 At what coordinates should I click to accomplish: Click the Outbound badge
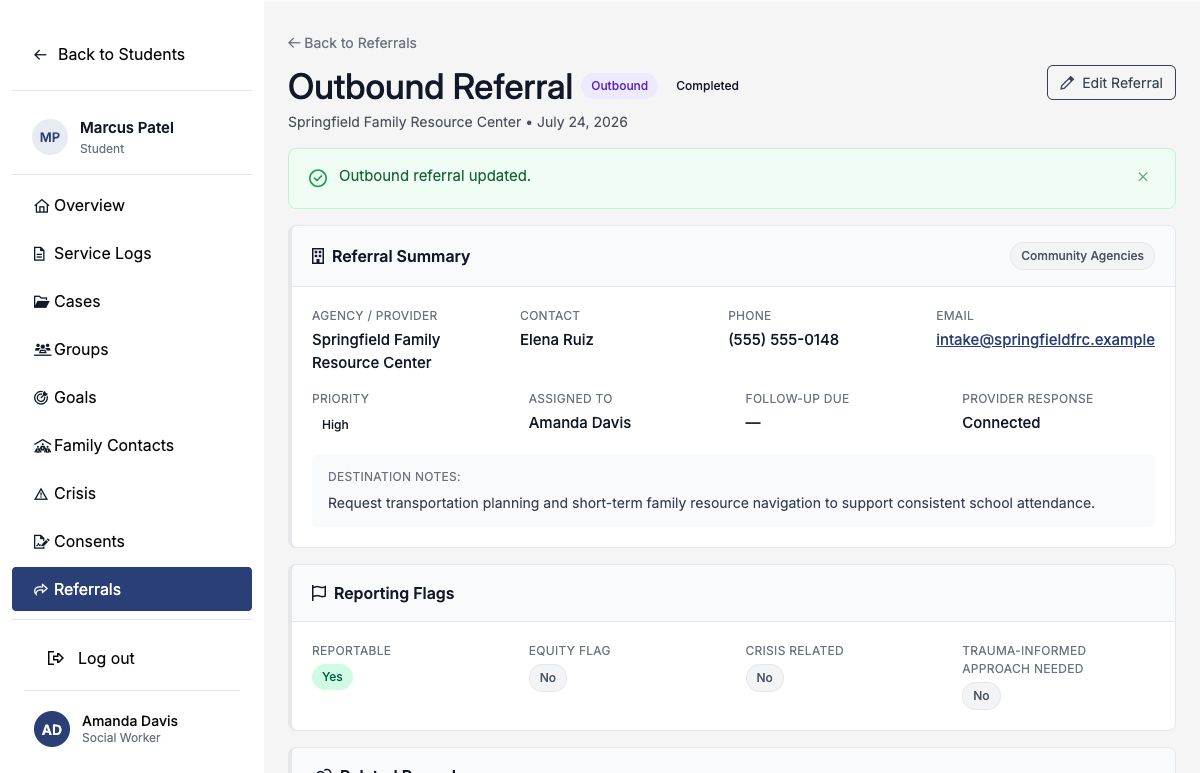pos(619,86)
